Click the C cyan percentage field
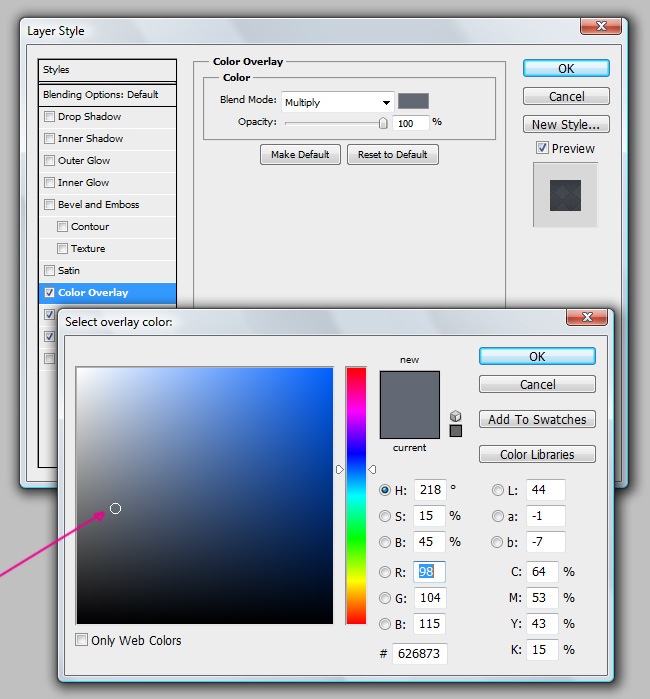Screen dimensions: 650x699 pyautogui.click(x=542, y=572)
